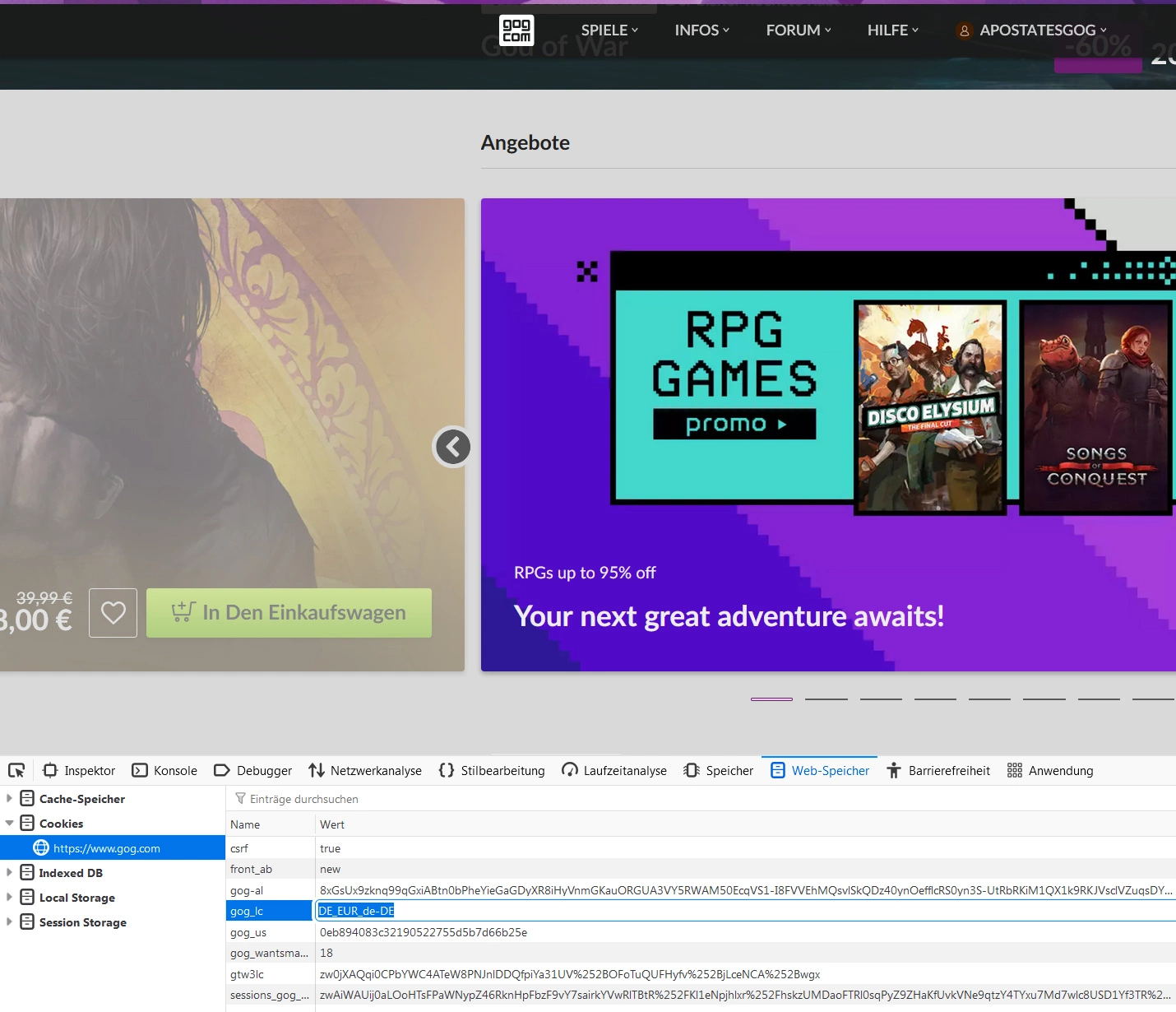Activate the element picker icon

tap(16, 770)
